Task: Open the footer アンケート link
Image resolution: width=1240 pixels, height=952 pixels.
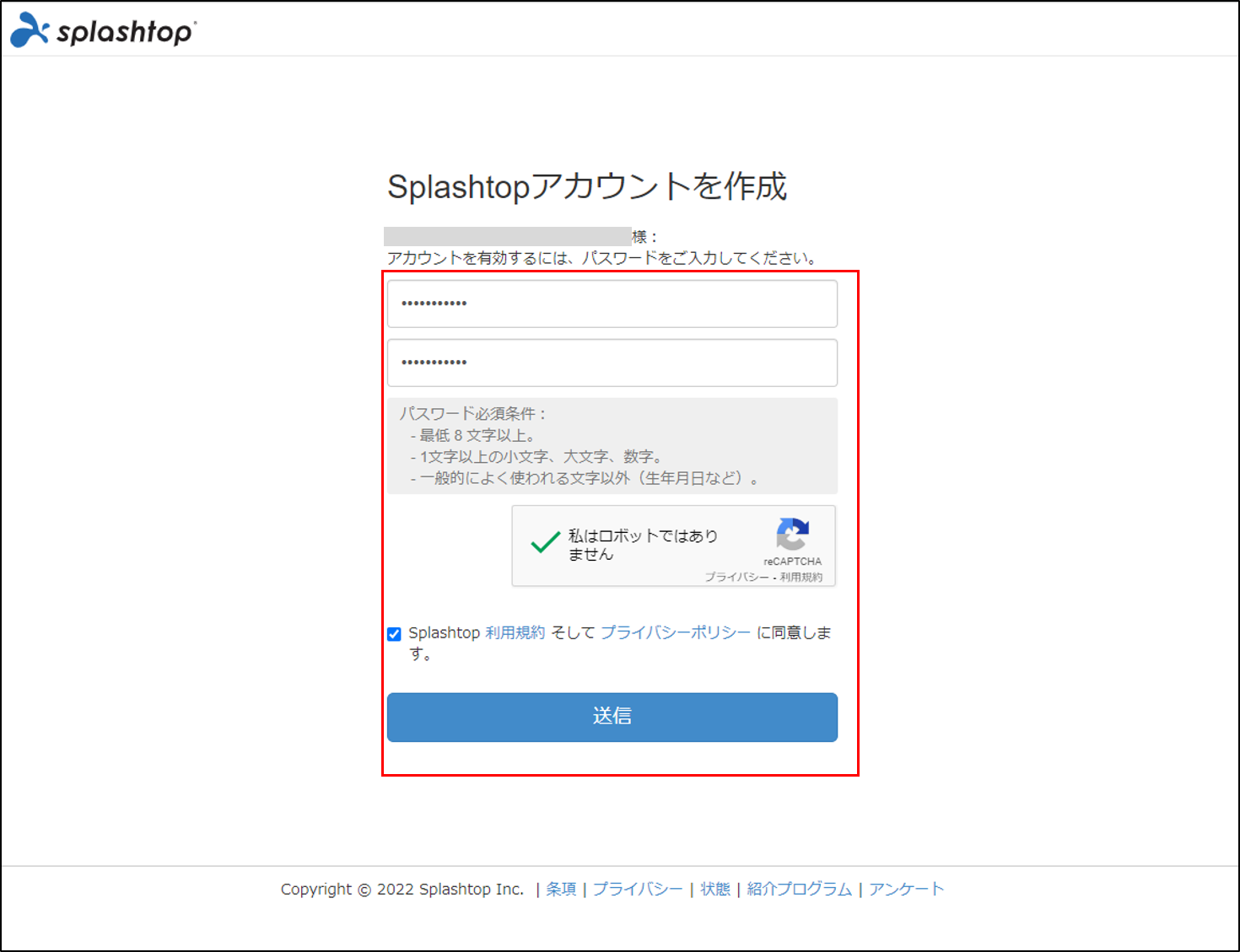Action: [x=906, y=889]
